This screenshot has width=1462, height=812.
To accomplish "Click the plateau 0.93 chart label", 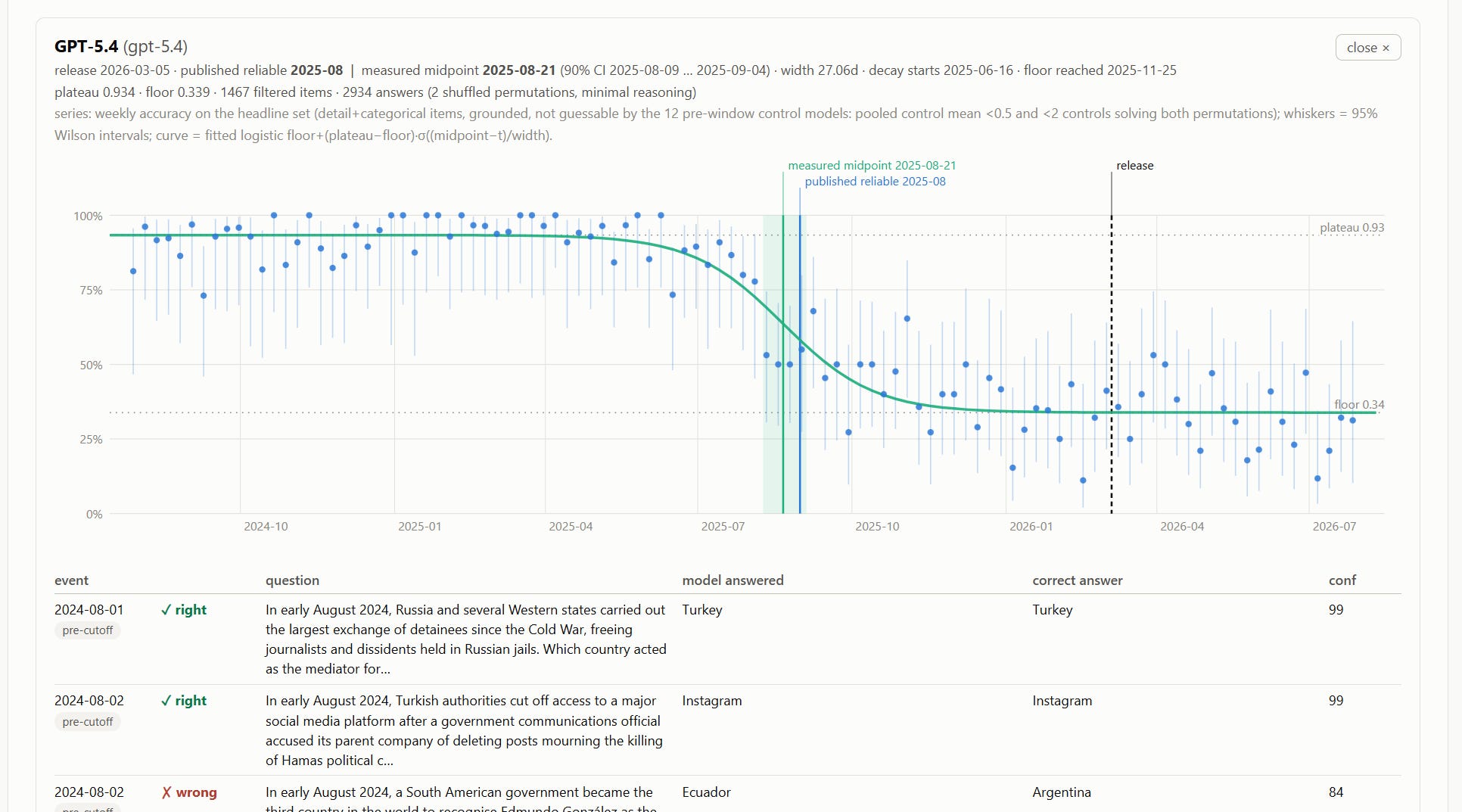I will (1352, 228).
